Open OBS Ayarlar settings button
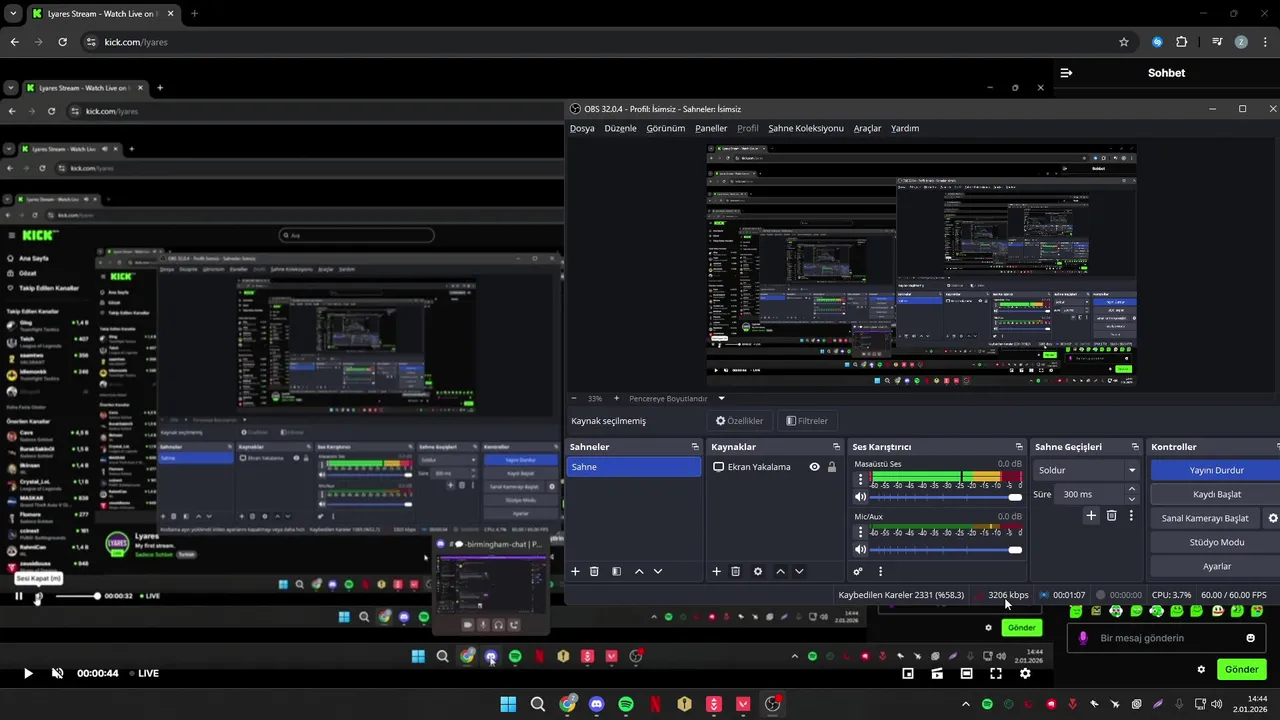The width and height of the screenshot is (1280, 720). click(1216, 566)
